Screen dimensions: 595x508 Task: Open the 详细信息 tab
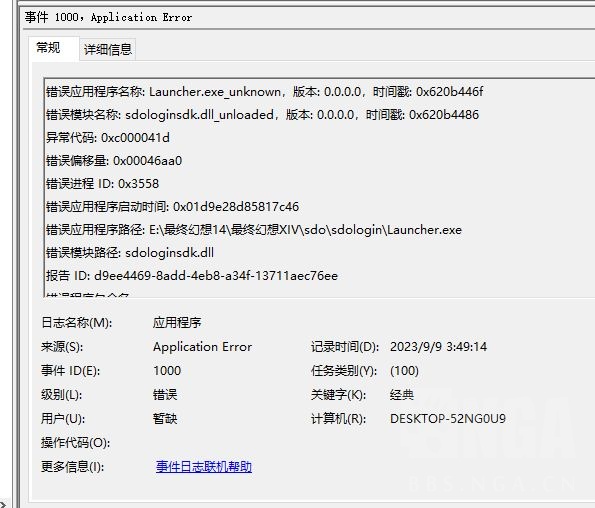coord(108,49)
